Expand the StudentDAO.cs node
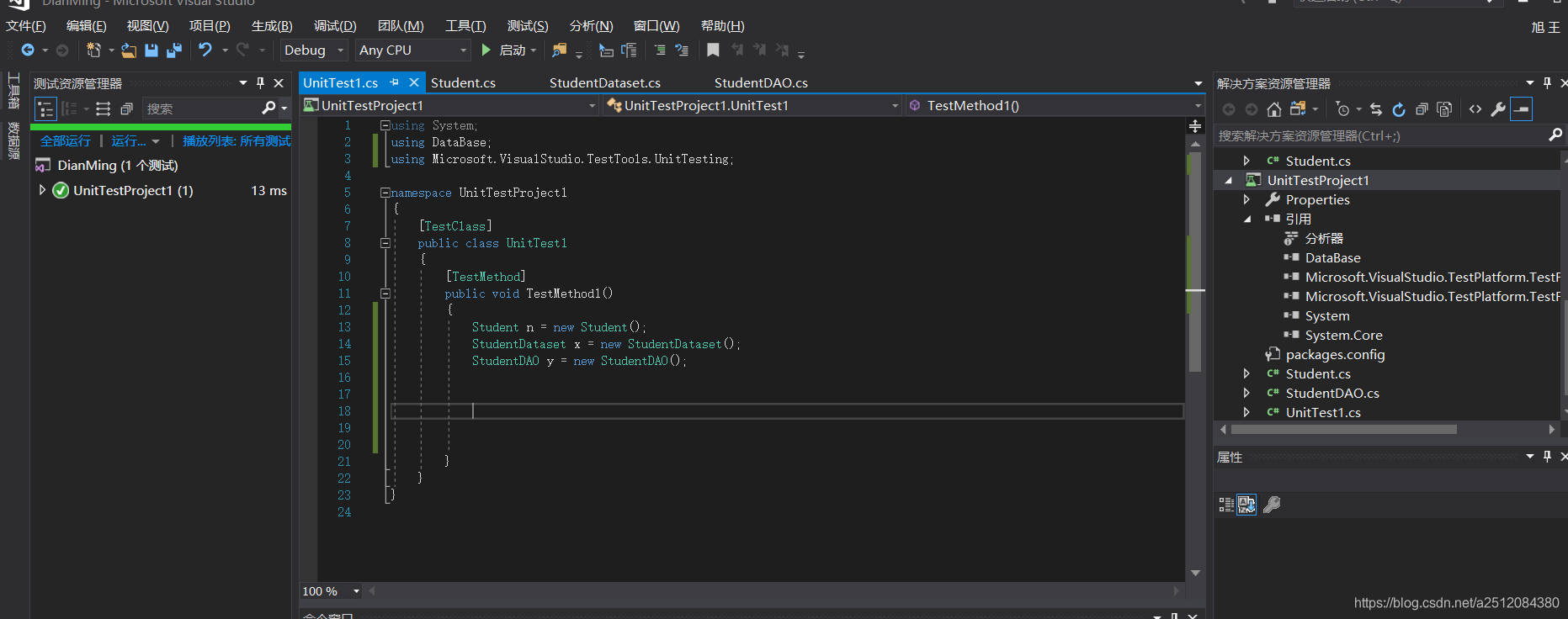This screenshot has height=619, width=1568. point(1246,393)
